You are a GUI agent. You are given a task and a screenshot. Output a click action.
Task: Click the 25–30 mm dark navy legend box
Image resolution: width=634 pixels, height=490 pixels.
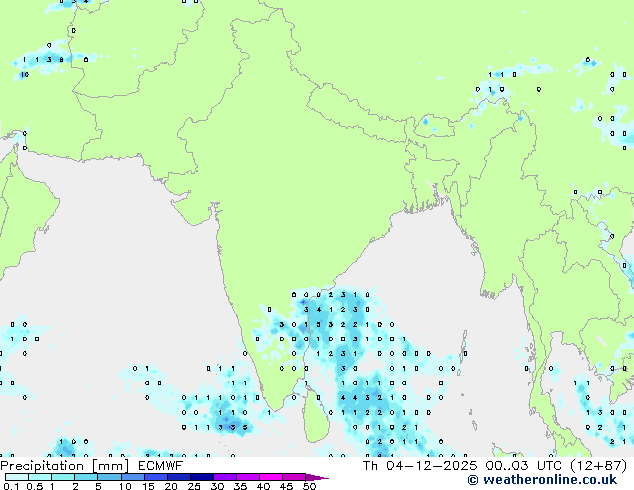(201, 477)
